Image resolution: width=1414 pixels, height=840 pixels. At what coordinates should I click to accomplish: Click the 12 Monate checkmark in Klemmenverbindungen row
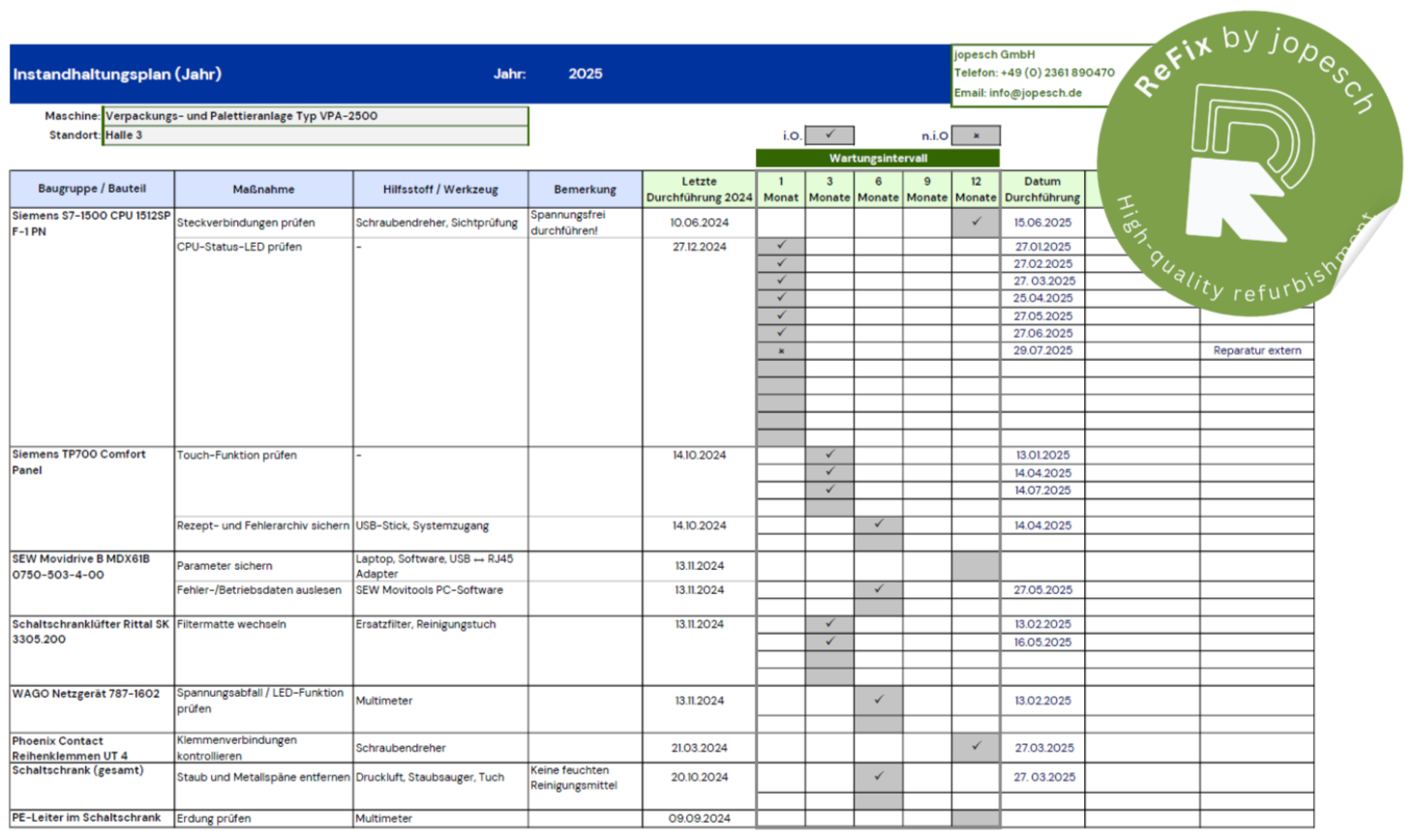tap(976, 746)
